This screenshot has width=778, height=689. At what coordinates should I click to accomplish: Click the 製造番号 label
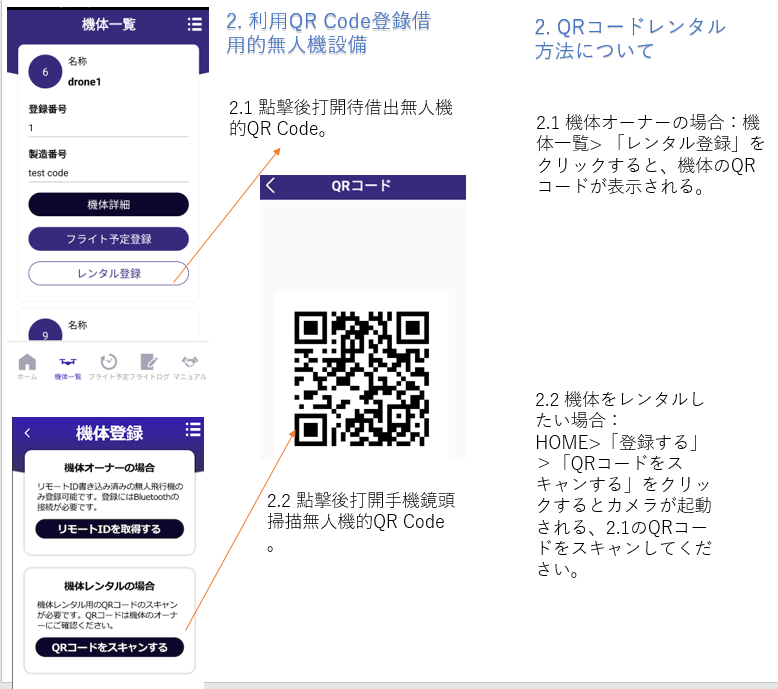(x=48, y=154)
